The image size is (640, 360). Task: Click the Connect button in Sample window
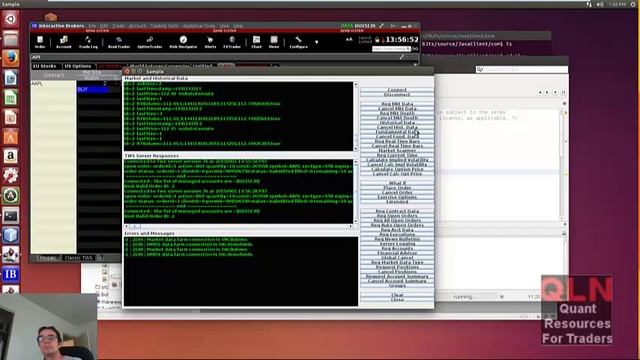[397, 90]
